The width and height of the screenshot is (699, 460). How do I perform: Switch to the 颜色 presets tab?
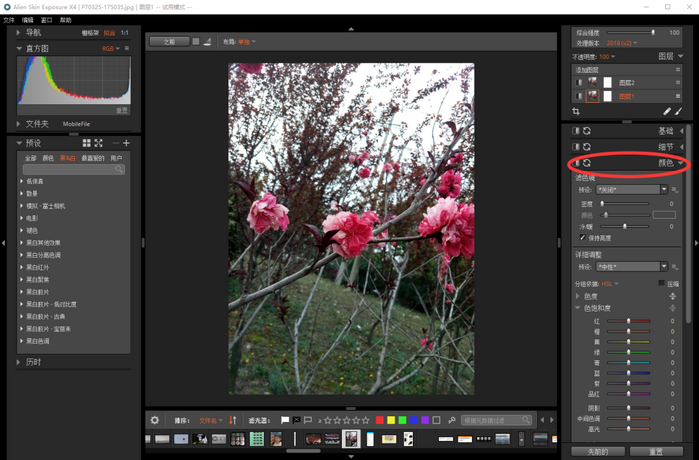(x=48, y=158)
